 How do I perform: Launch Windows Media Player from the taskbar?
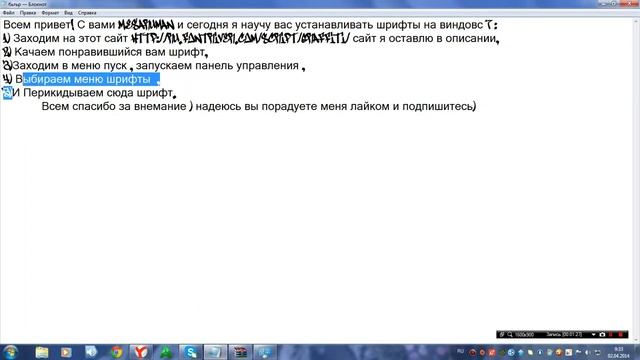point(66,352)
